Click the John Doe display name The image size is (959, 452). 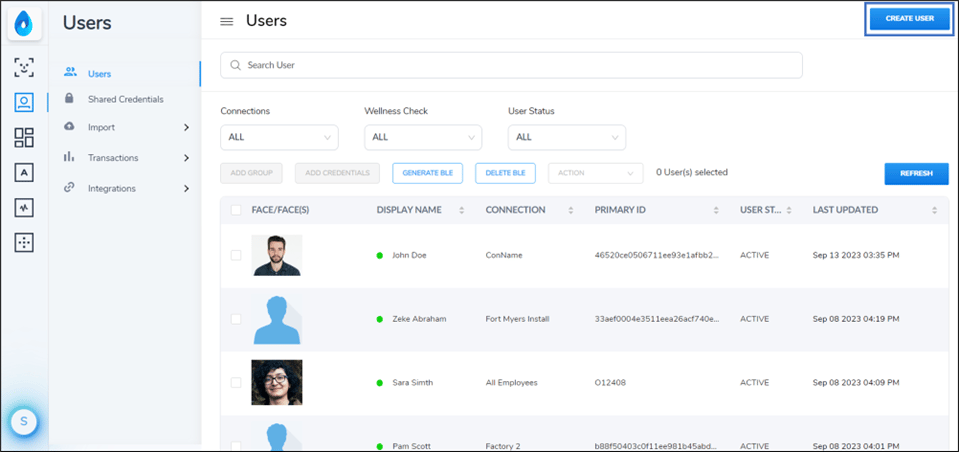(x=409, y=255)
